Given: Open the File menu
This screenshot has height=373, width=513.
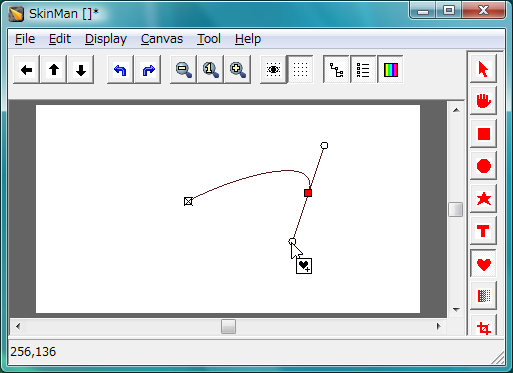Looking at the screenshot, I should 25,39.
